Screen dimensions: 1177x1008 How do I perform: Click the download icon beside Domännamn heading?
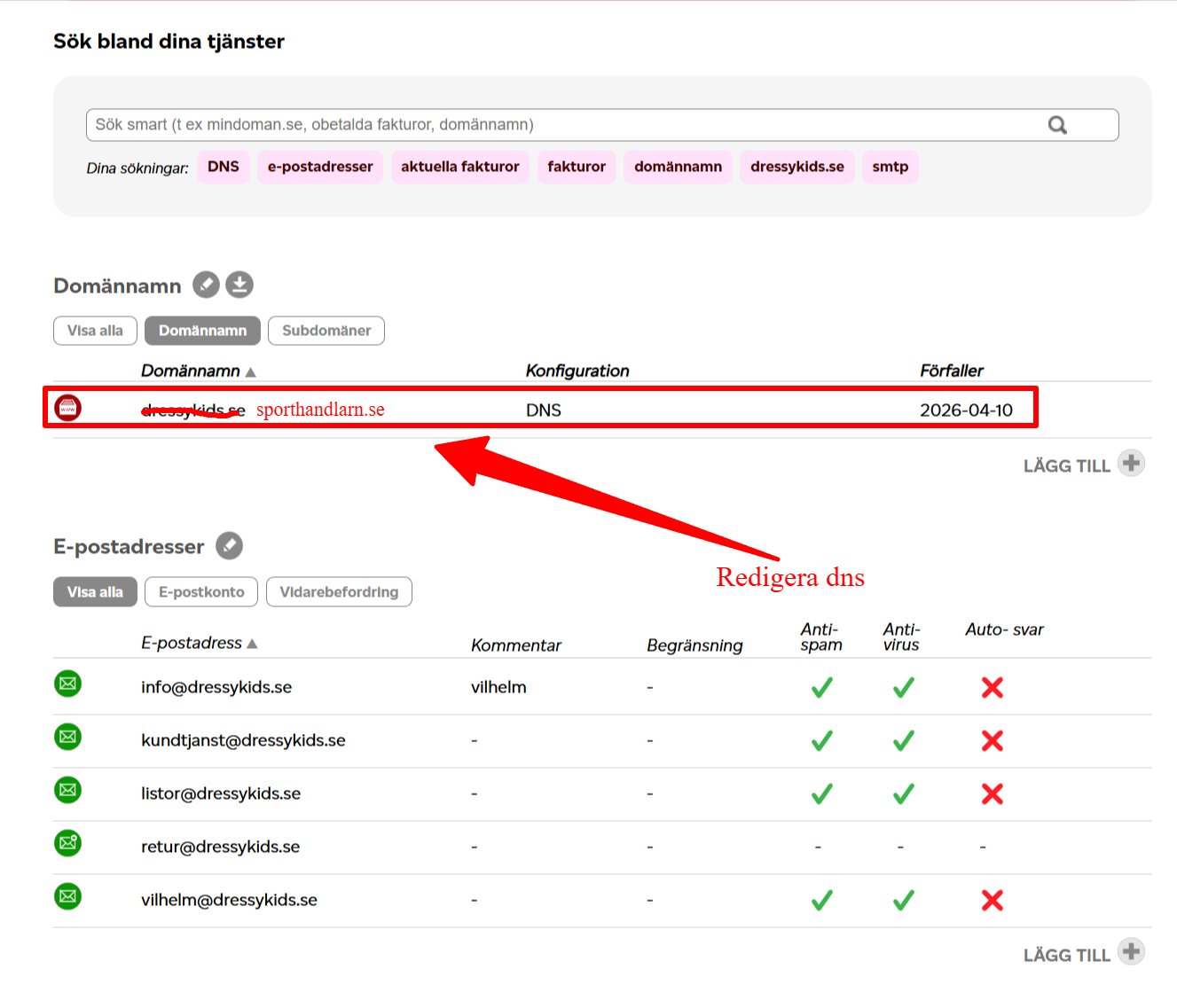click(x=239, y=285)
